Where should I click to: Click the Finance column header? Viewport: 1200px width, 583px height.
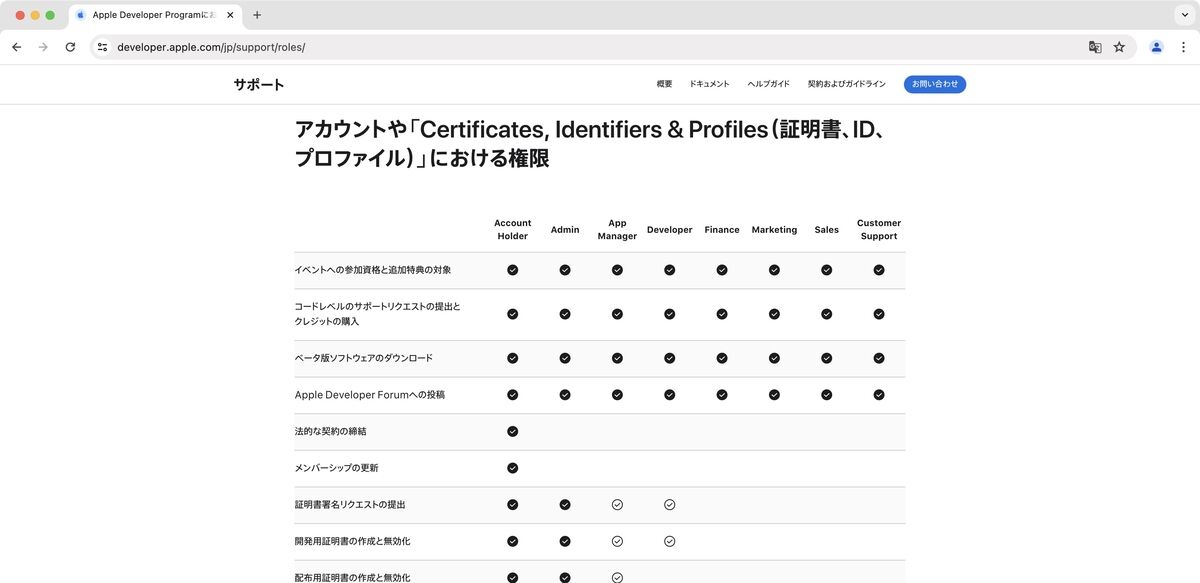pyautogui.click(x=722, y=230)
